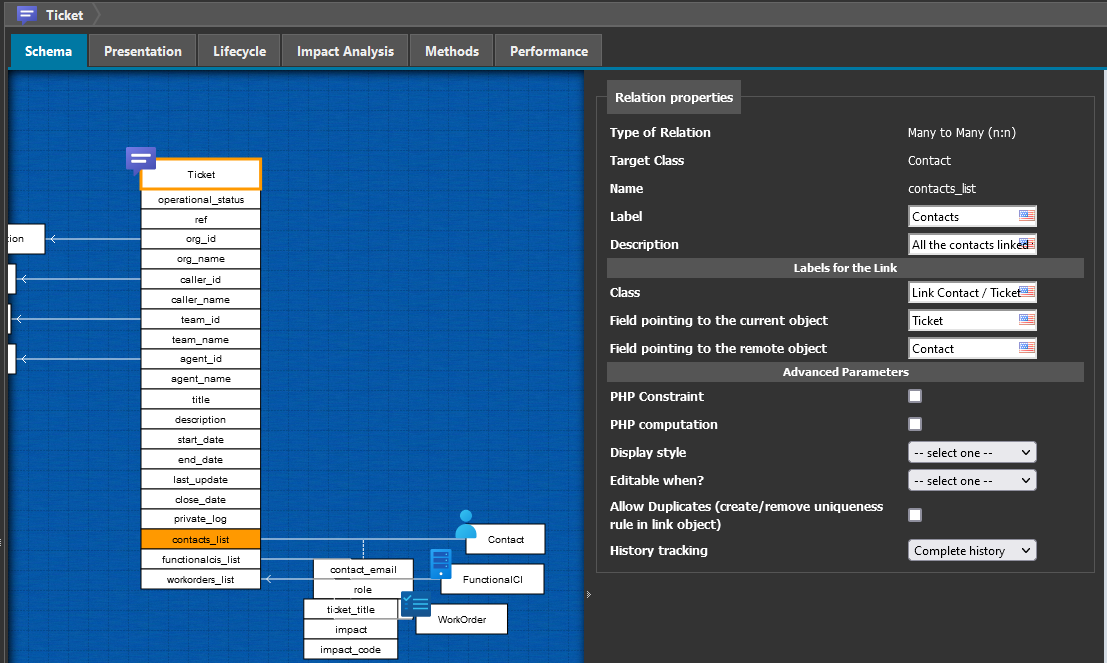The image size is (1107, 663).
Task: Click the WorkOrder checklist icon
Action: [415, 604]
